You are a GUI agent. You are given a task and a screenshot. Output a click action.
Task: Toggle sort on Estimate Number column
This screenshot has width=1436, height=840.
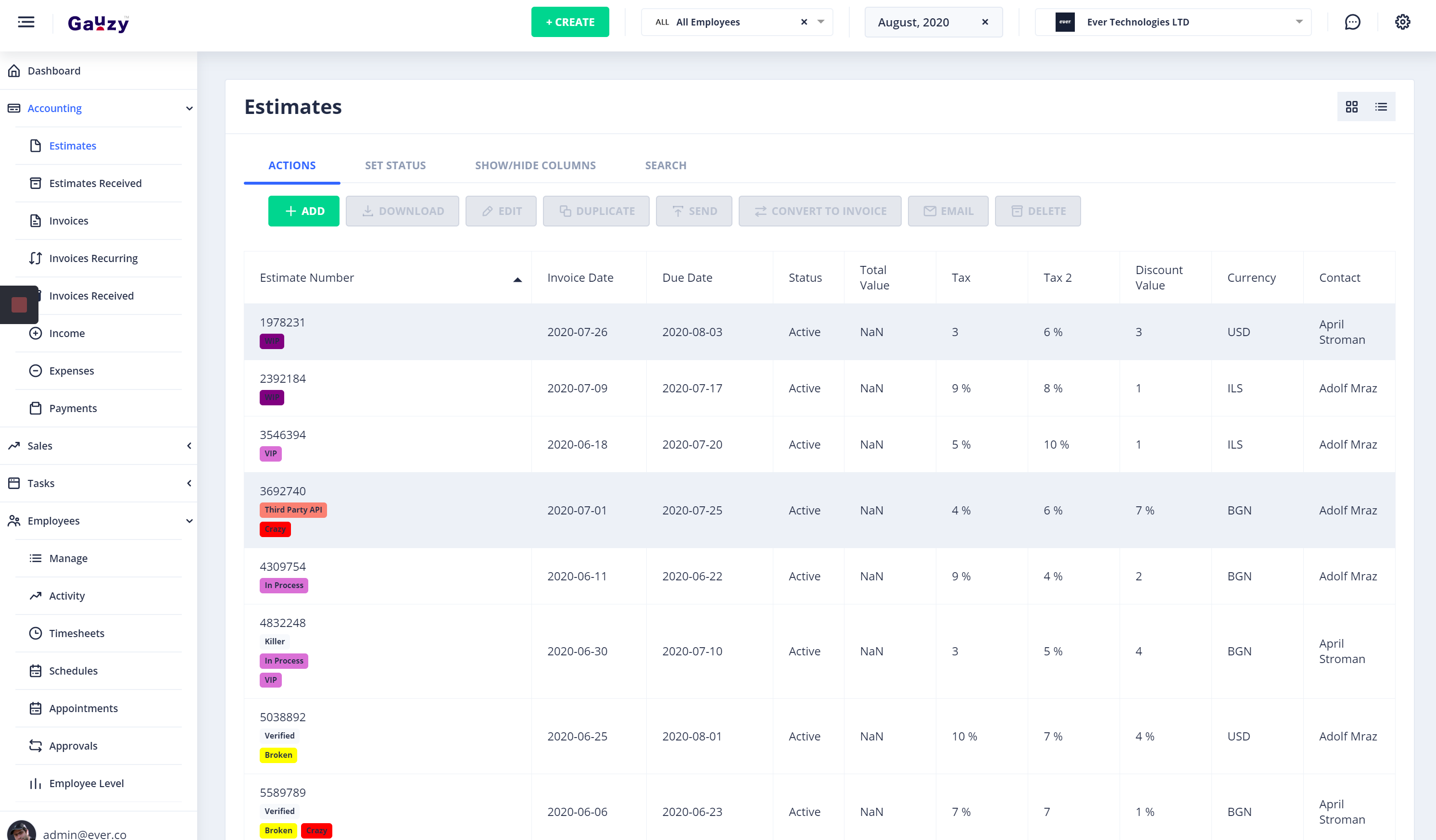pyautogui.click(x=517, y=279)
